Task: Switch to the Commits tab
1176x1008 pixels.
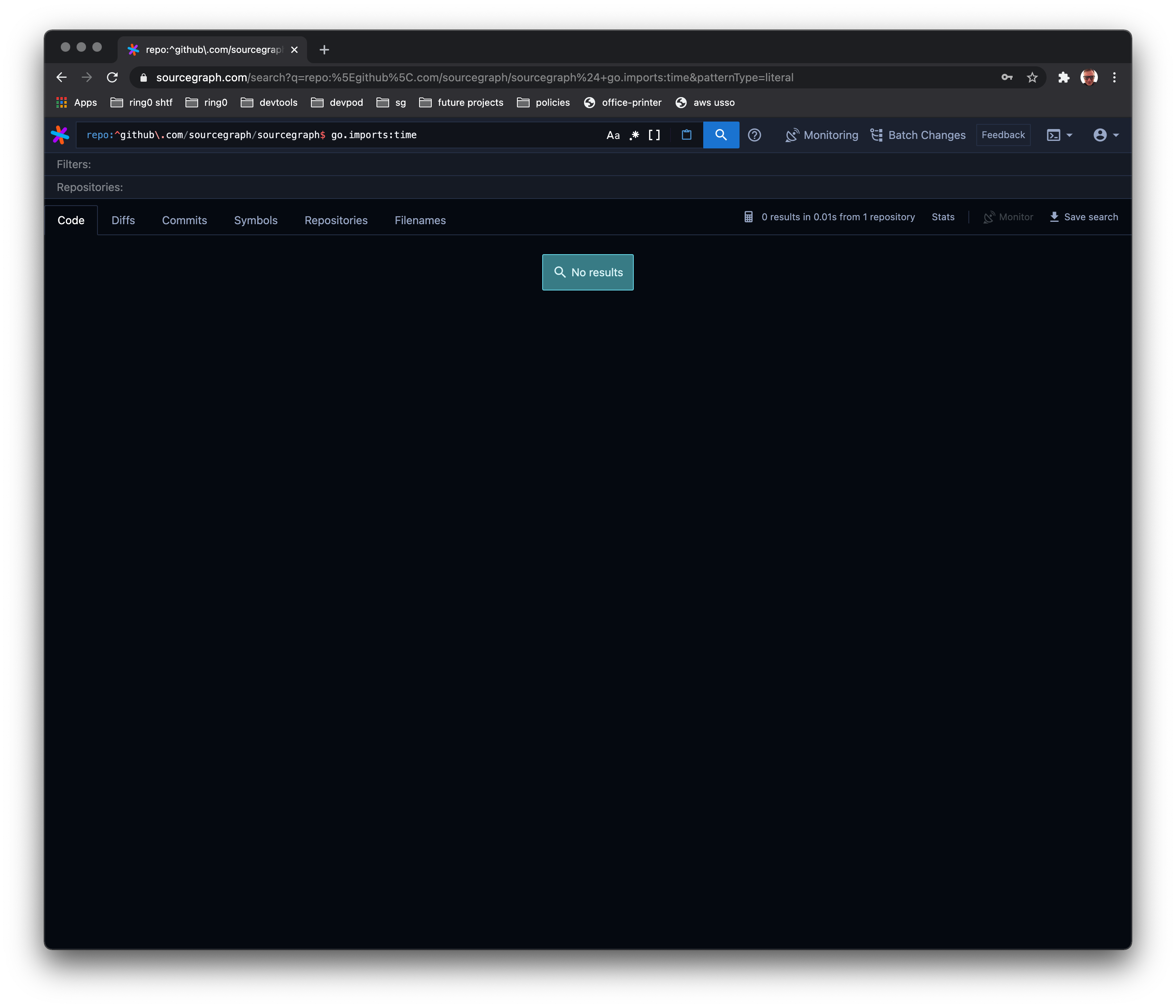Action: click(x=184, y=220)
